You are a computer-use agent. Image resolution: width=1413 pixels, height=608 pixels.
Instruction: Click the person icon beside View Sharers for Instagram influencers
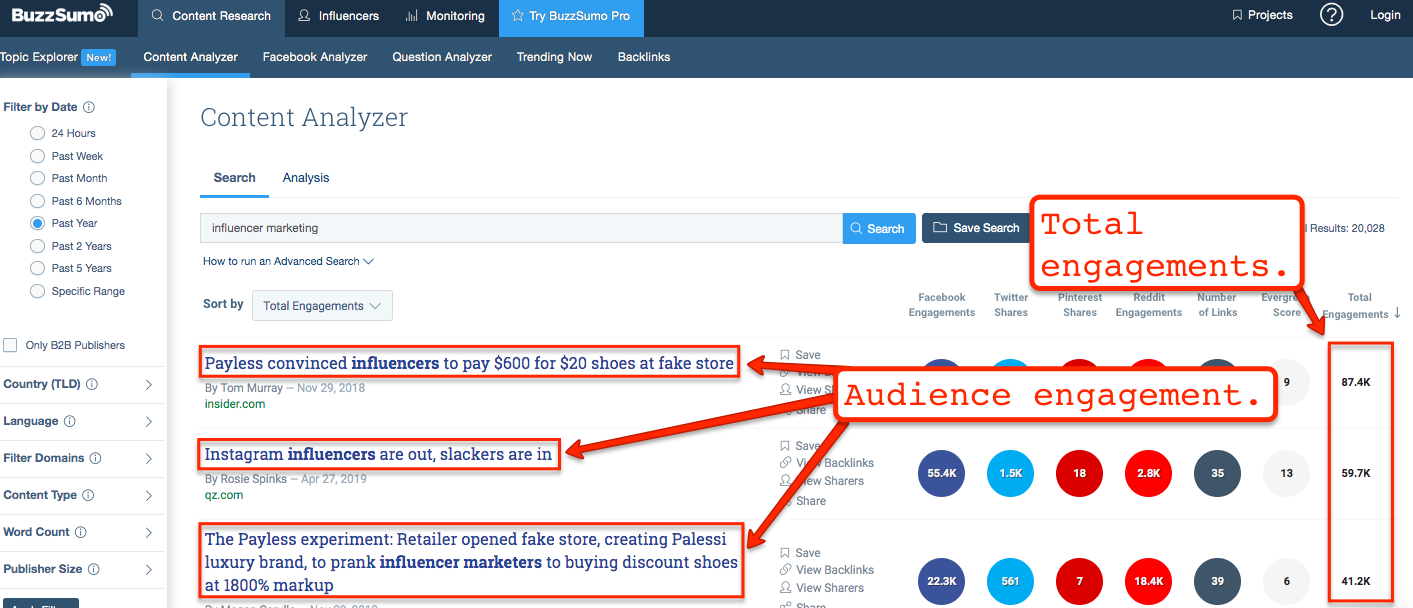[x=785, y=481]
